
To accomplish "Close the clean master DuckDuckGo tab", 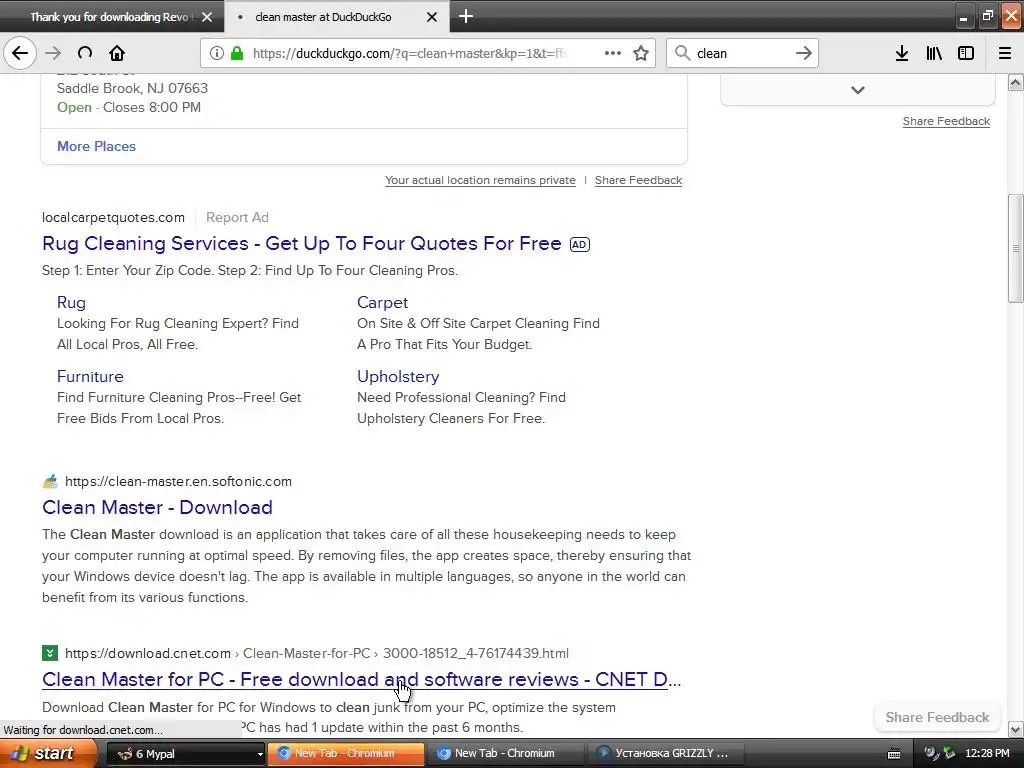I will click(432, 17).
